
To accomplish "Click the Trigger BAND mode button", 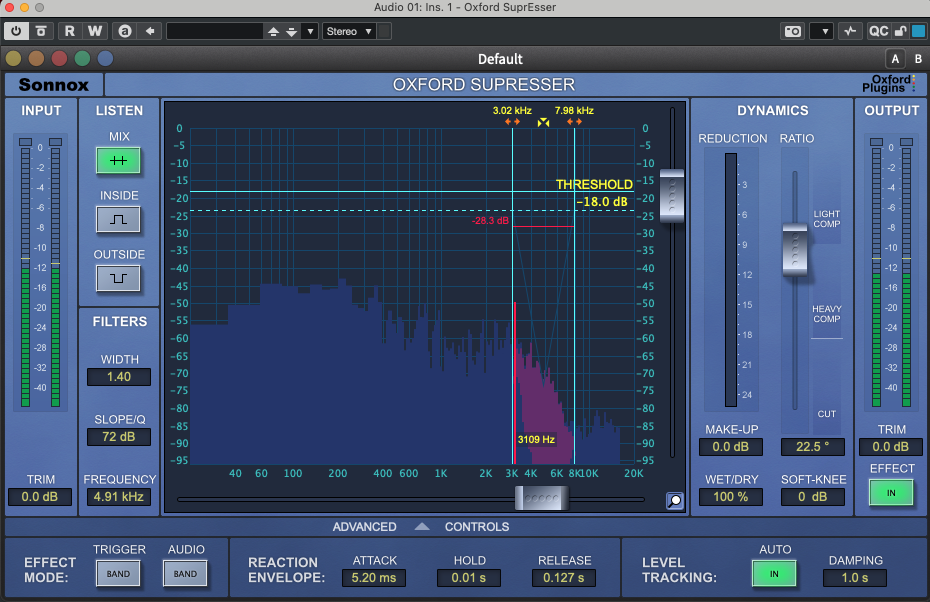I will pyautogui.click(x=118, y=574).
